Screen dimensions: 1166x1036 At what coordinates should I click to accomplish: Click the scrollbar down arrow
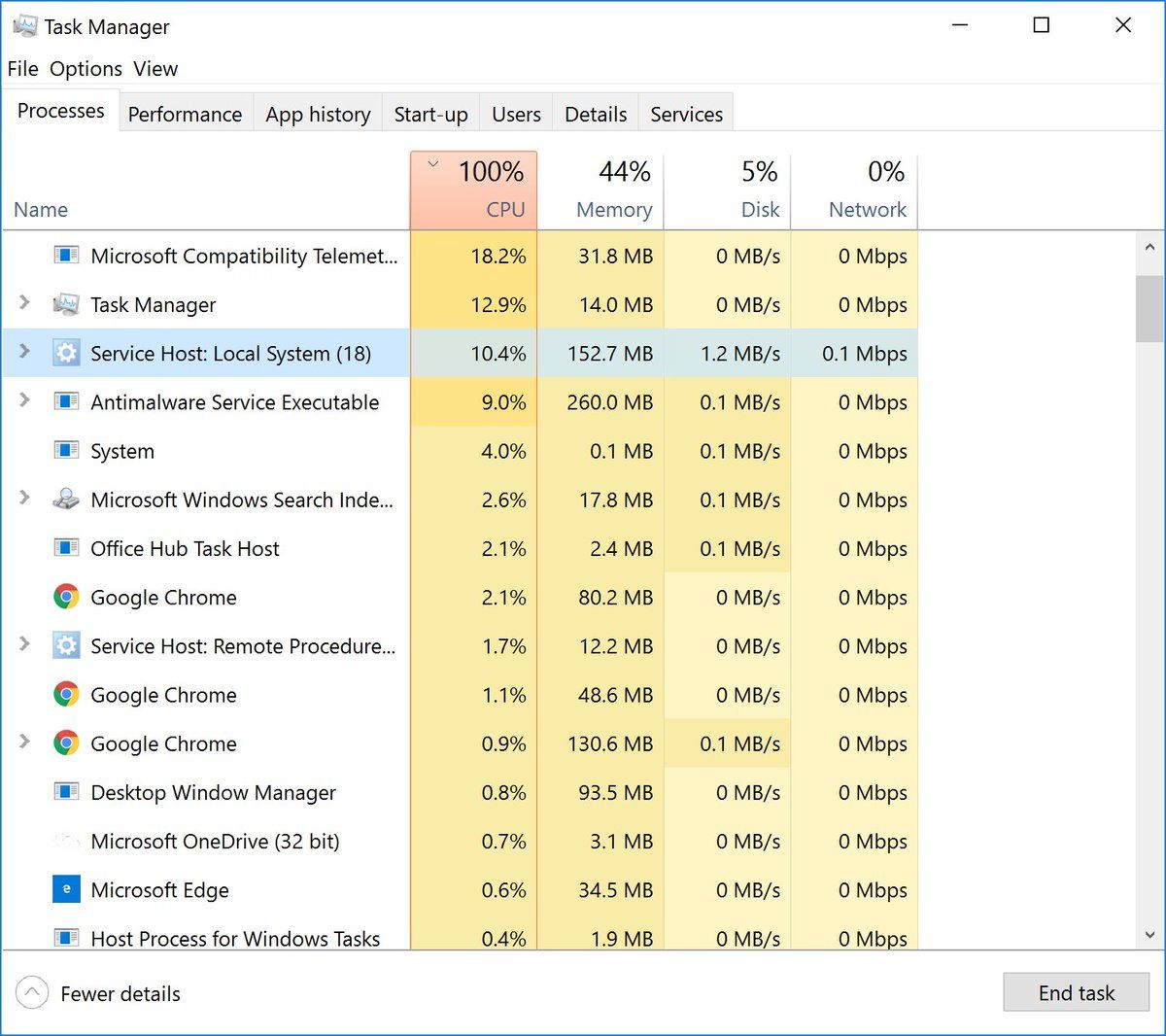pyautogui.click(x=1149, y=935)
